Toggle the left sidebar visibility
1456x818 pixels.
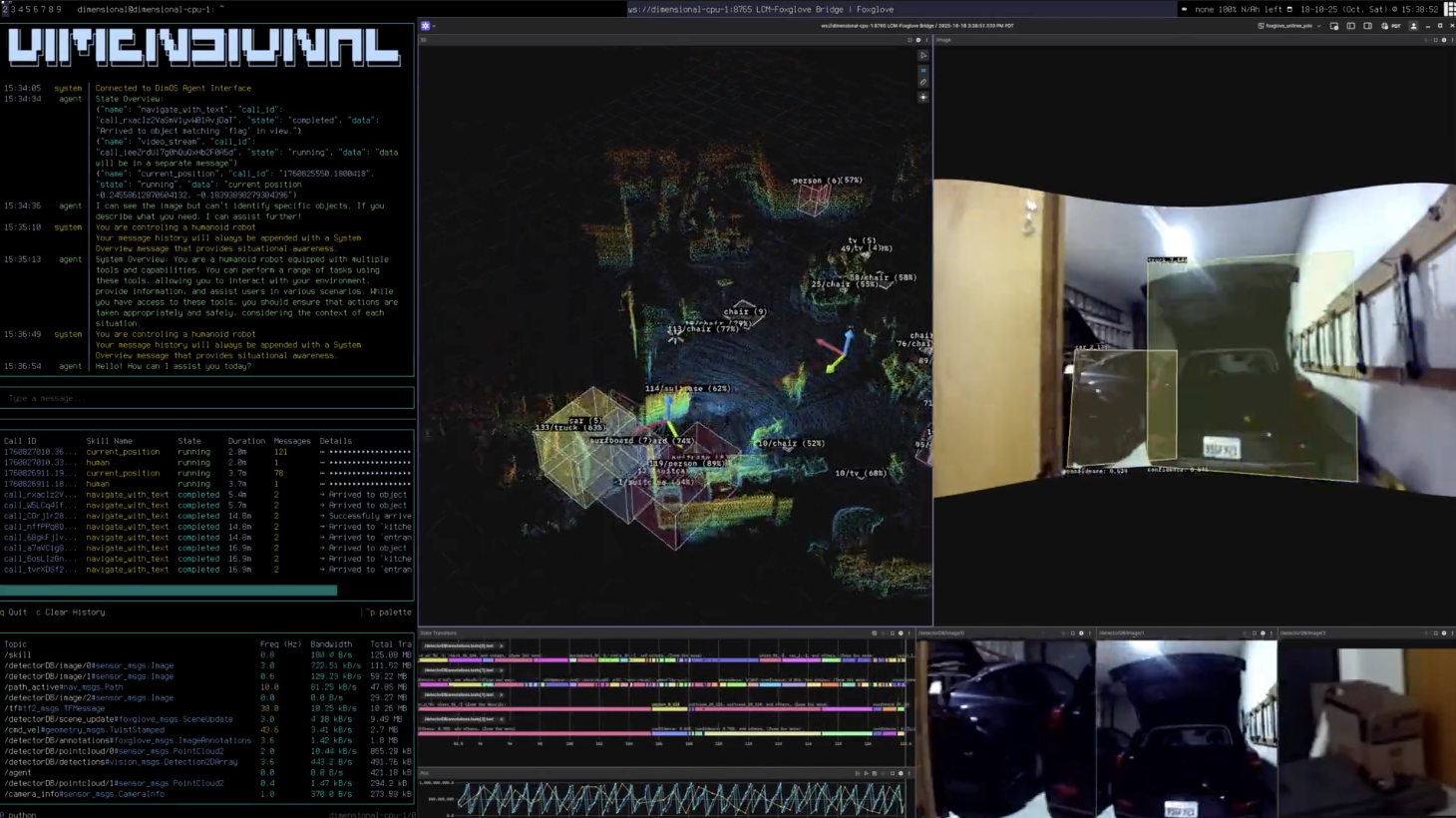coord(1351,26)
